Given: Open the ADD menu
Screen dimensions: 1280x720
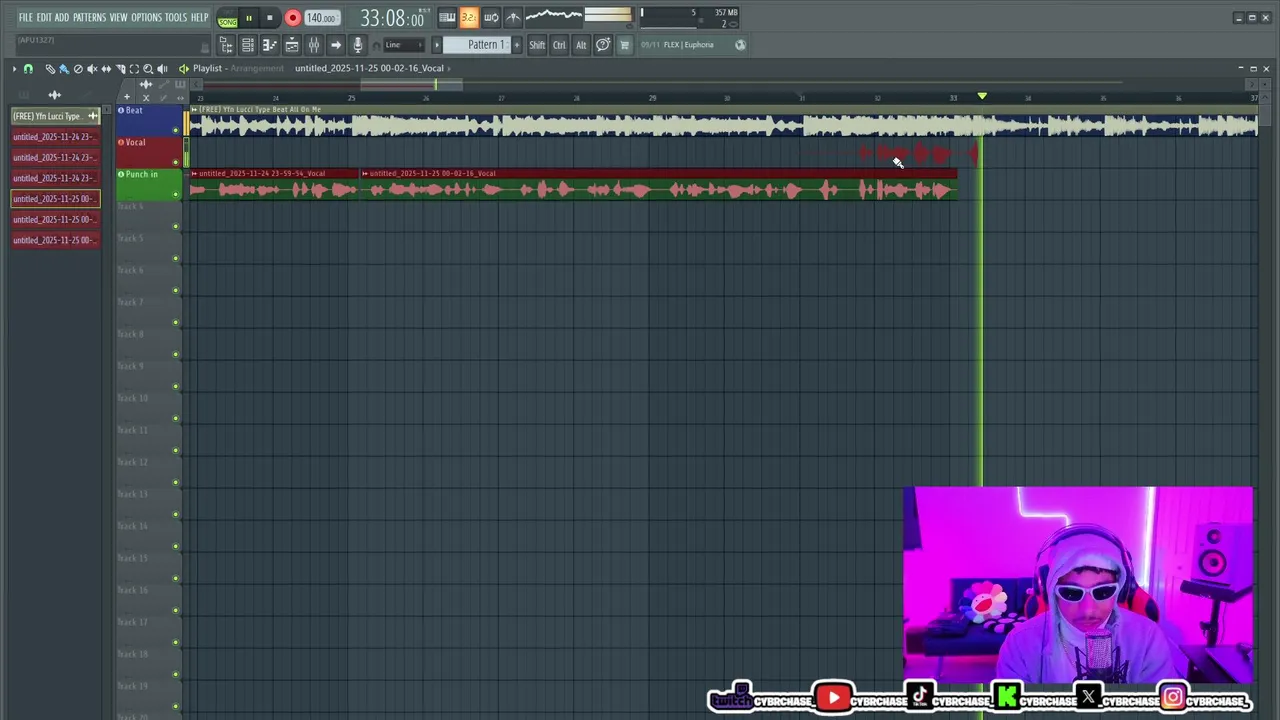Looking at the screenshot, I should click(62, 18).
